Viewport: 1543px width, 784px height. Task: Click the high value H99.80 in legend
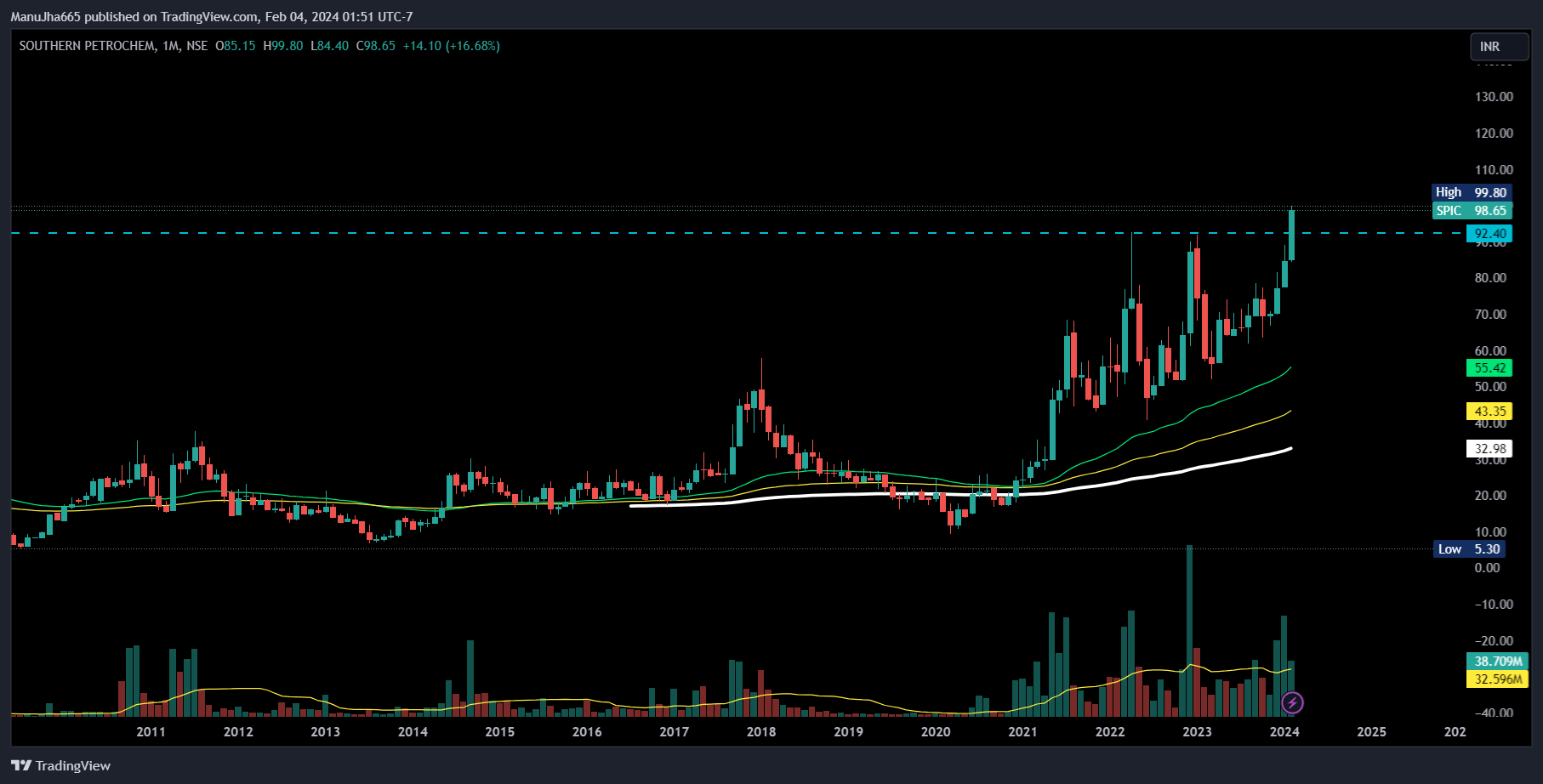(x=283, y=46)
